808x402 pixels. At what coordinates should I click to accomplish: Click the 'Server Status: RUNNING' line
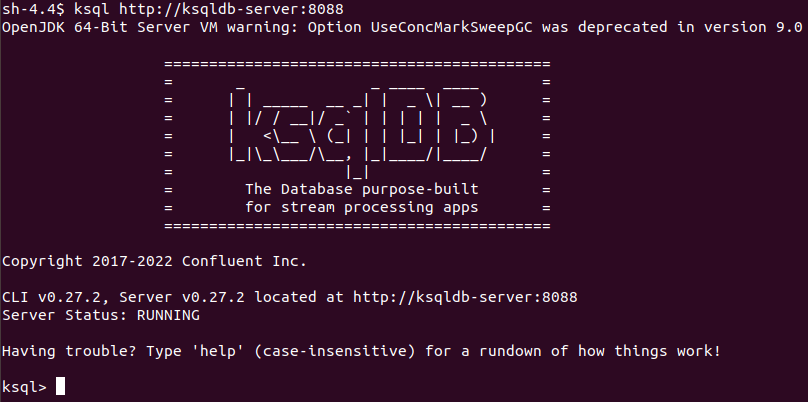click(x=101, y=316)
